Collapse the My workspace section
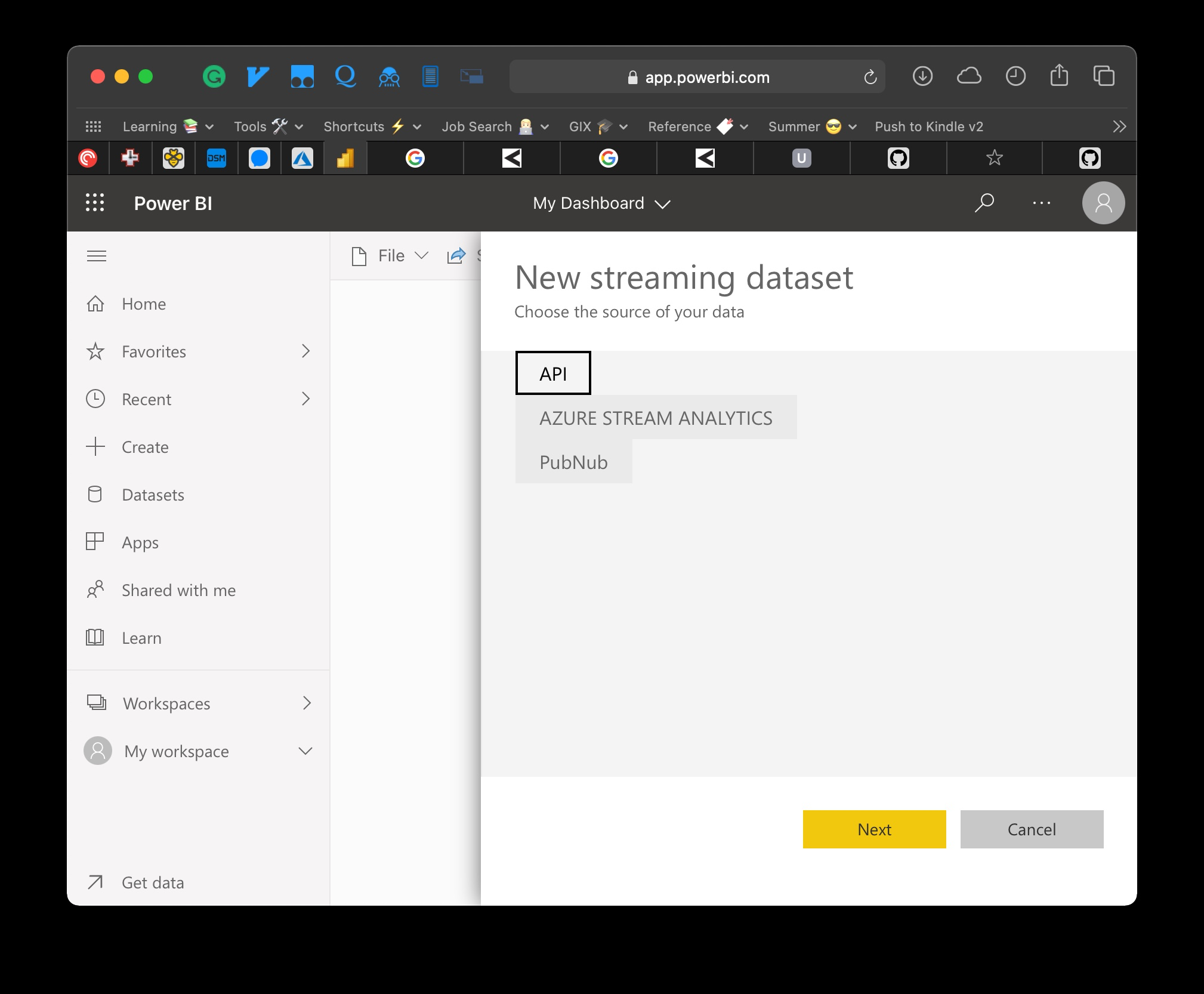Screen dimensions: 1204x994 click(x=305, y=751)
